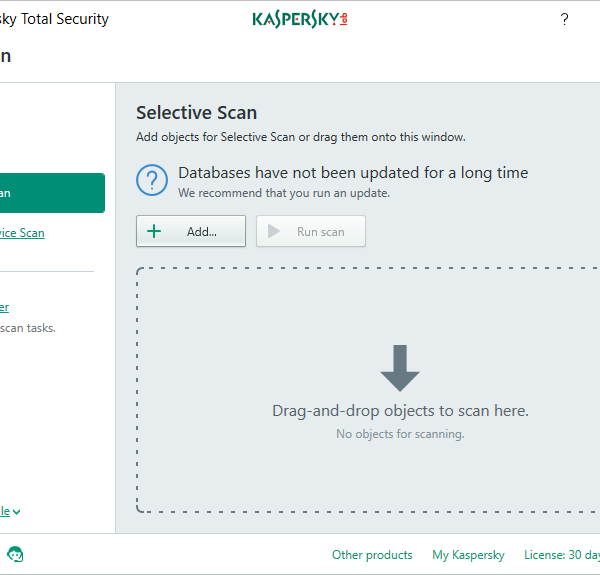
Task: Click 'We recommend that you run an update.' text
Action: tap(284, 193)
